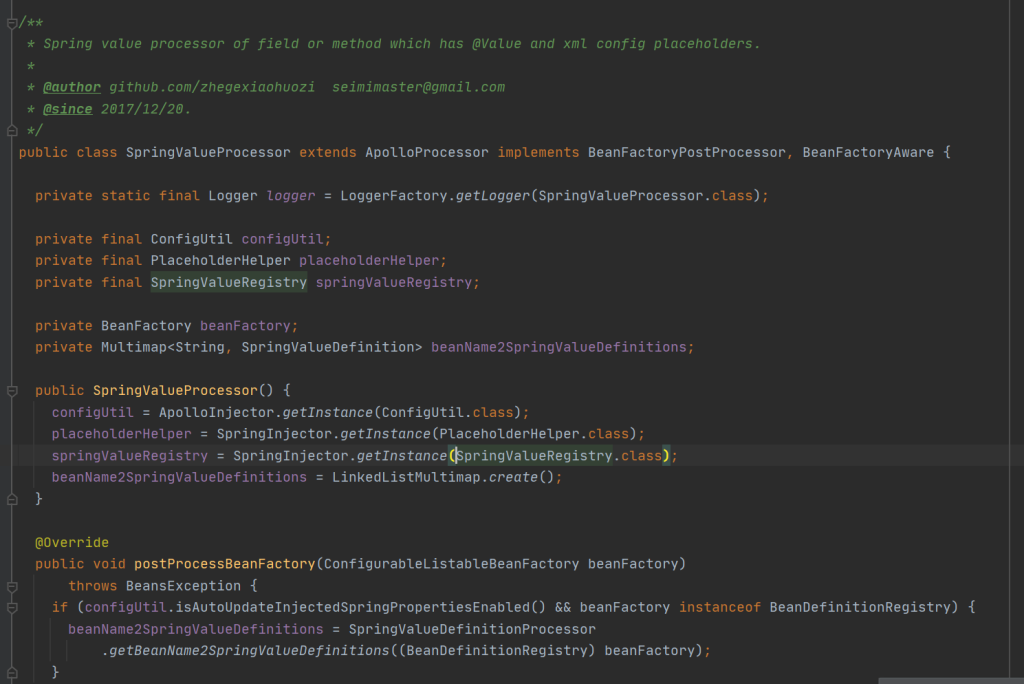
Task: Click the postProcessBeanFactory method name
Action: [225, 564]
